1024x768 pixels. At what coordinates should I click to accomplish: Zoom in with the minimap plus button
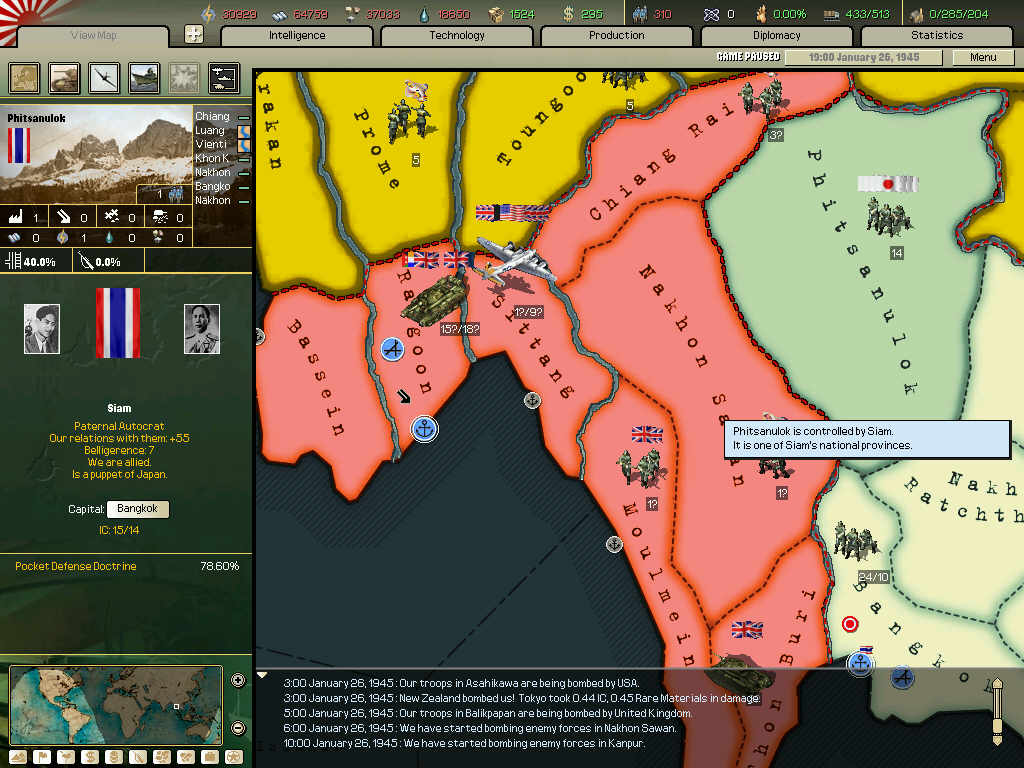coord(238,680)
